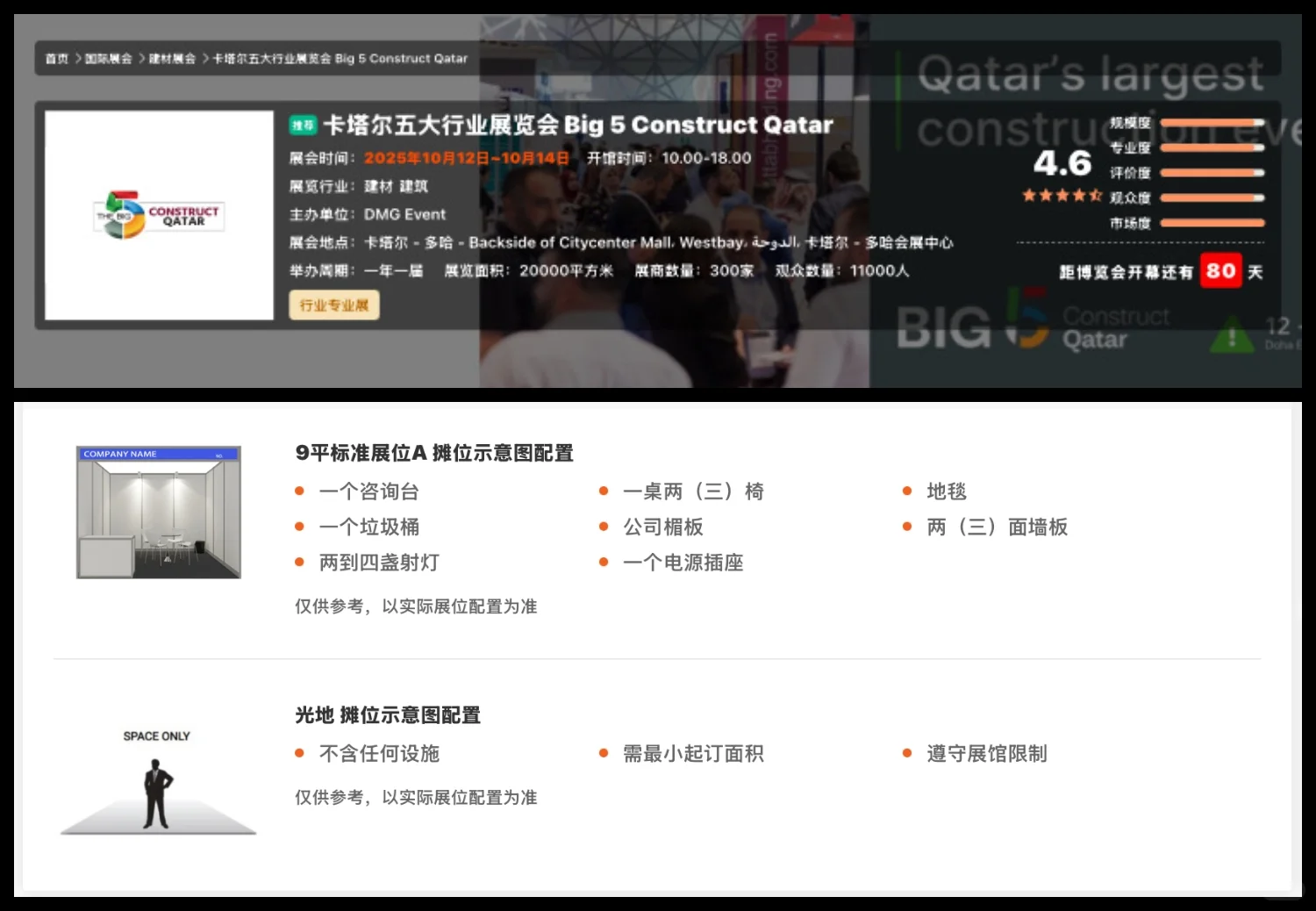Image resolution: width=1316 pixels, height=911 pixels.
Task: Click list item 一个电源插座
Action: (683, 563)
